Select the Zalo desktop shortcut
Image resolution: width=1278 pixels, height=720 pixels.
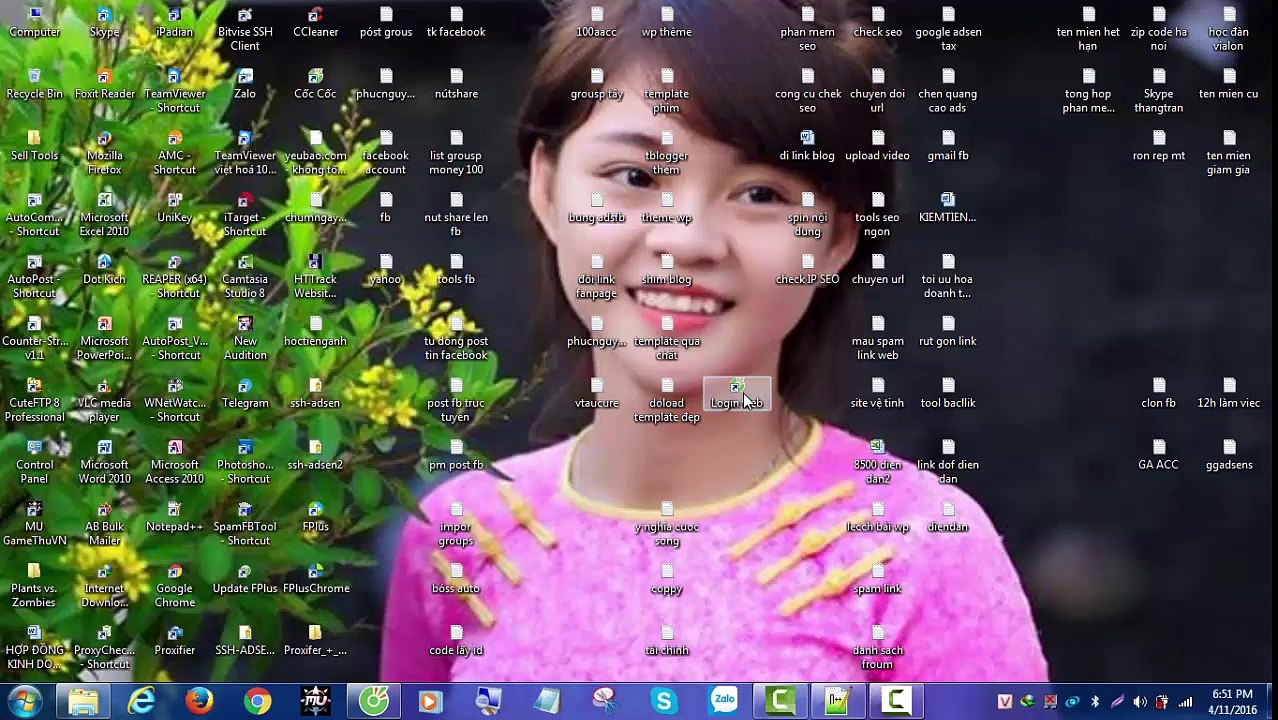245,85
